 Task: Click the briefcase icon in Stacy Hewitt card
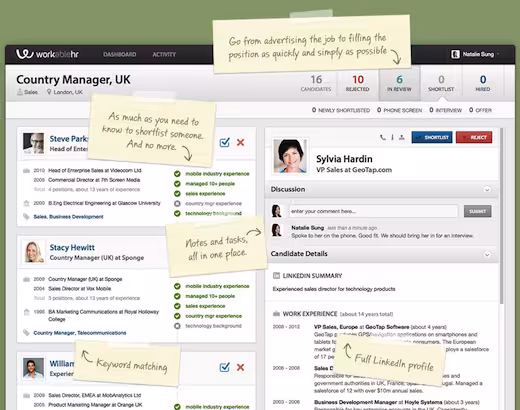click(x=26, y=279)
